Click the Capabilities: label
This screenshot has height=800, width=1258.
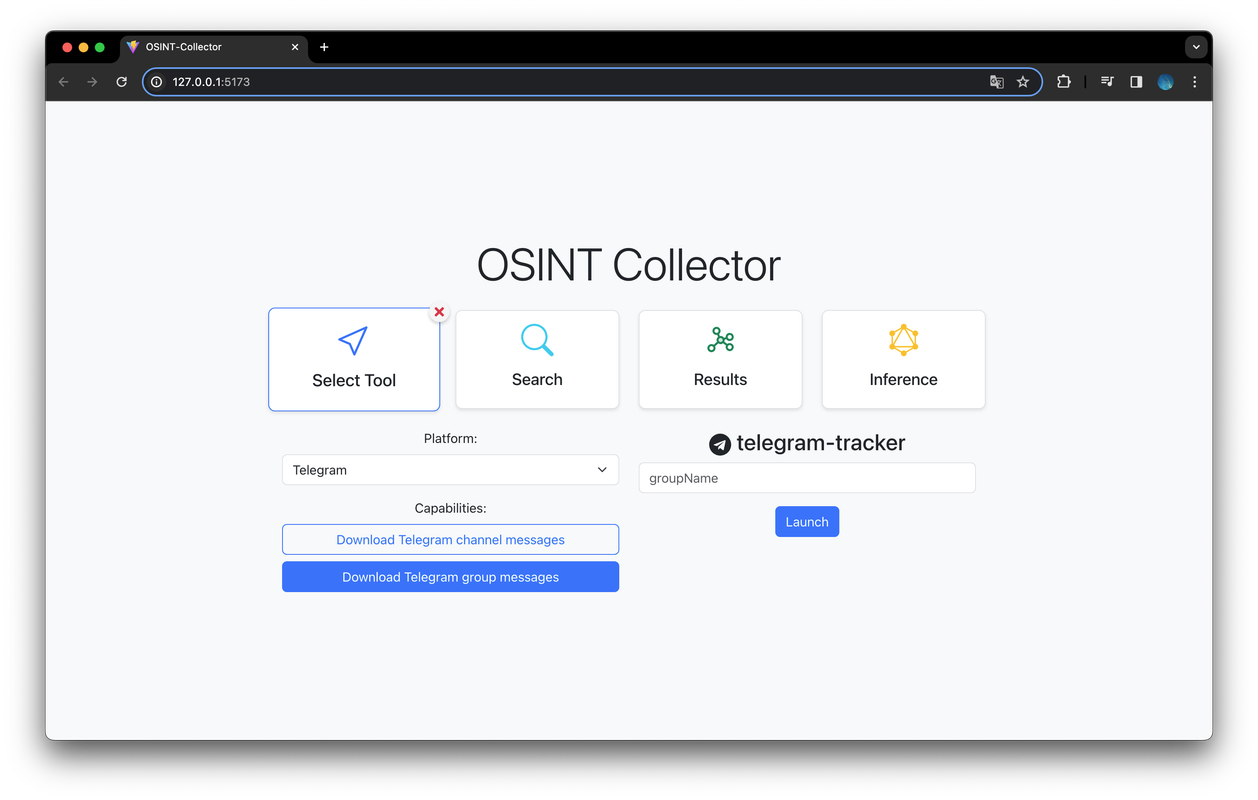450,508
